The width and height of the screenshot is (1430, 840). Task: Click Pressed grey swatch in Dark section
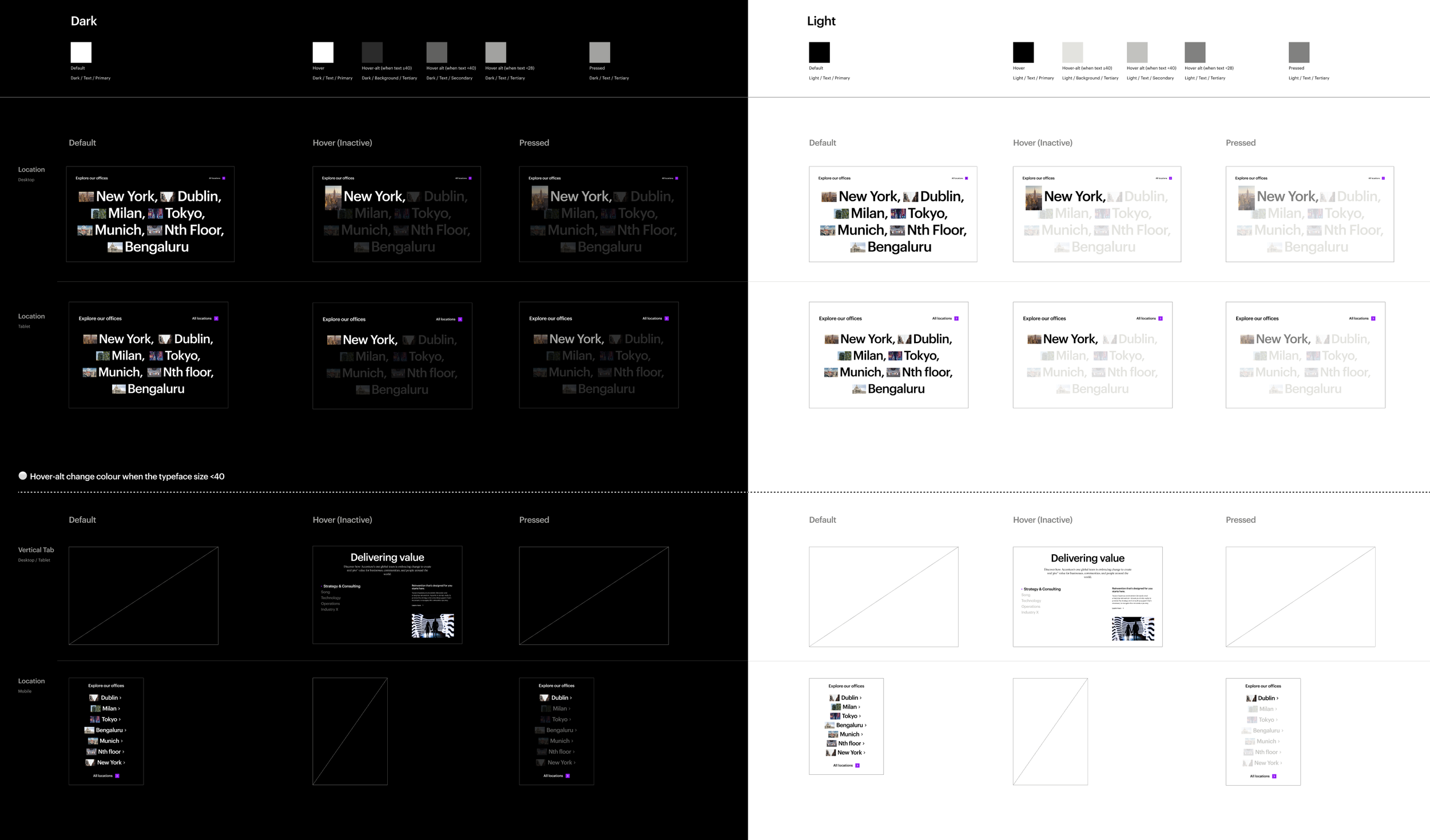tap(599, 52)
